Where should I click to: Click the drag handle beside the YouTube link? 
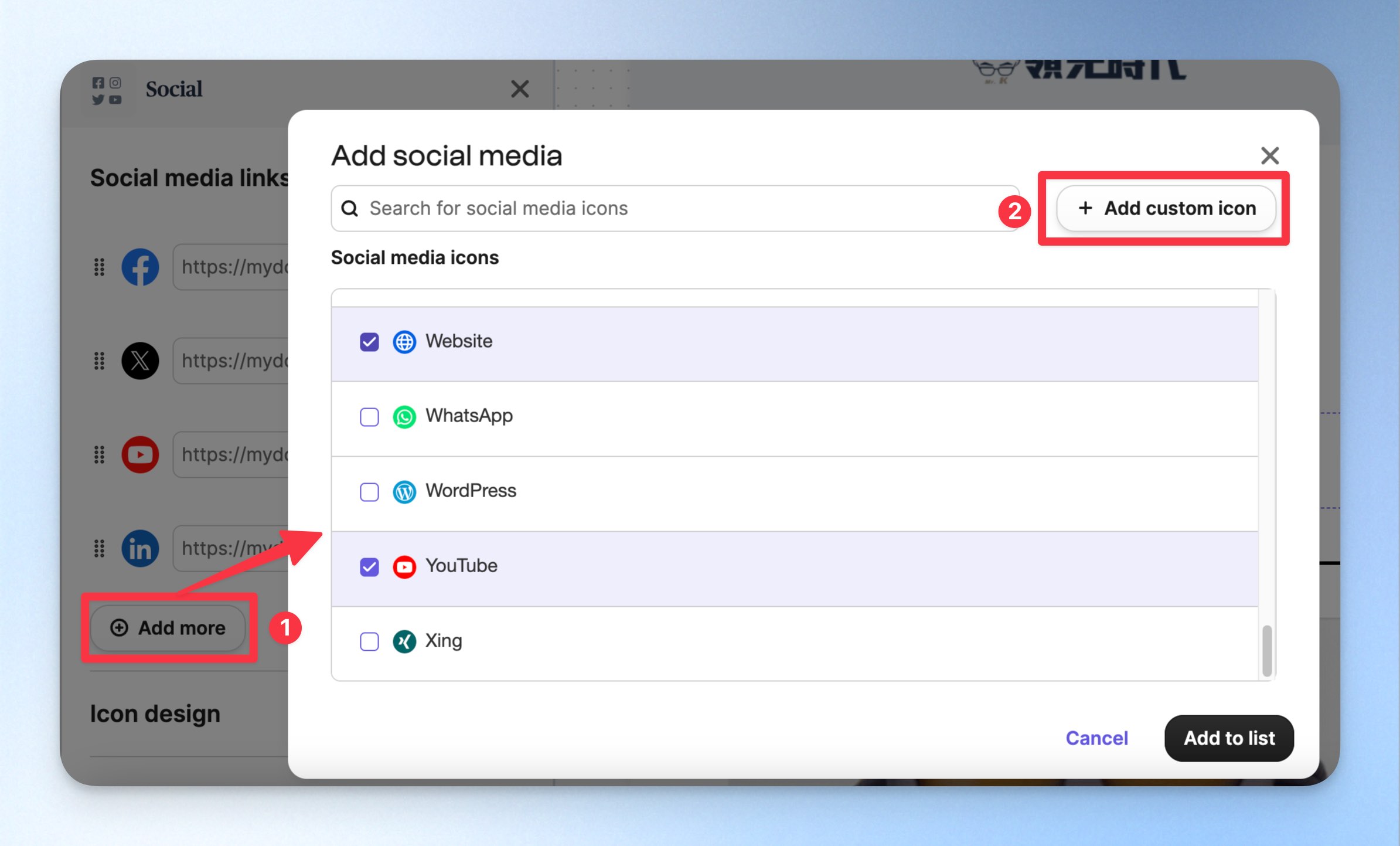point(100,454)
